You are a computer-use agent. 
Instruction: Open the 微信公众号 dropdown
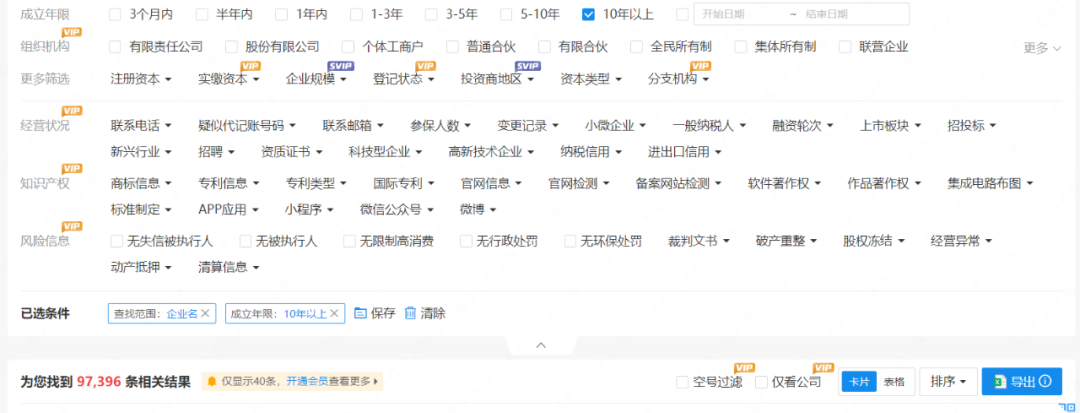point(397,209)
